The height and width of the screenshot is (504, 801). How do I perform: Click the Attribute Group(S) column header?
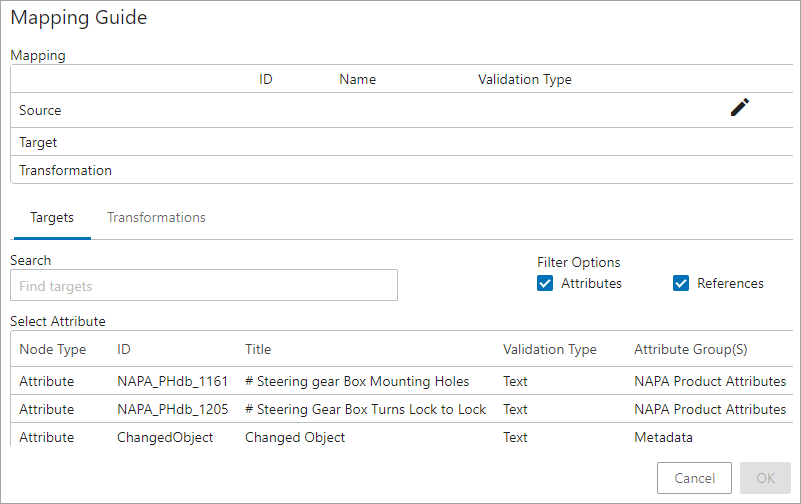[691, 349]
